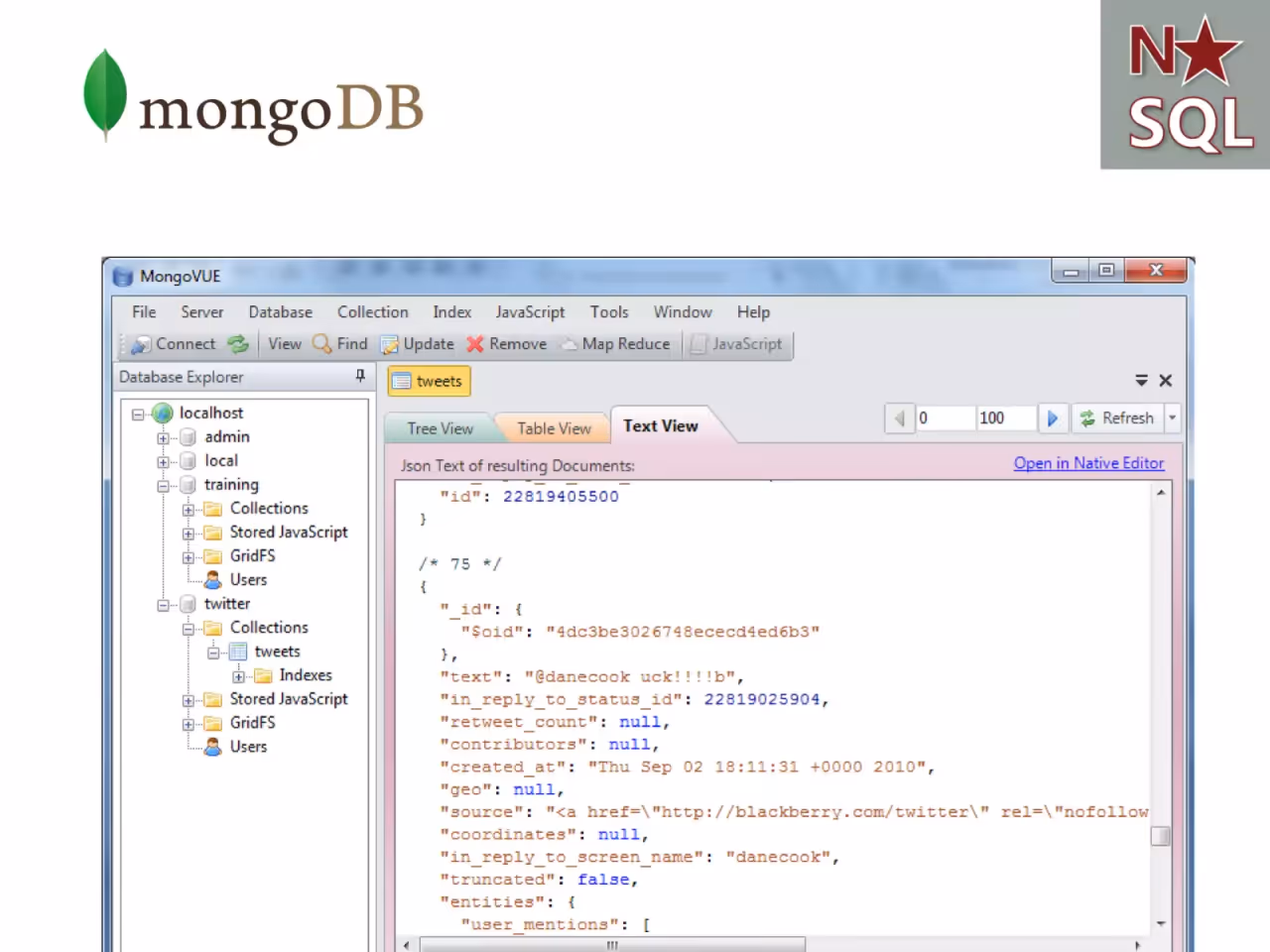Click the Connect toolbar button

[x=174, y=344]
